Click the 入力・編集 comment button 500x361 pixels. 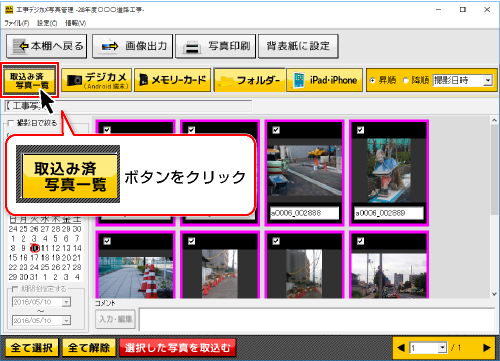(115, 319)
